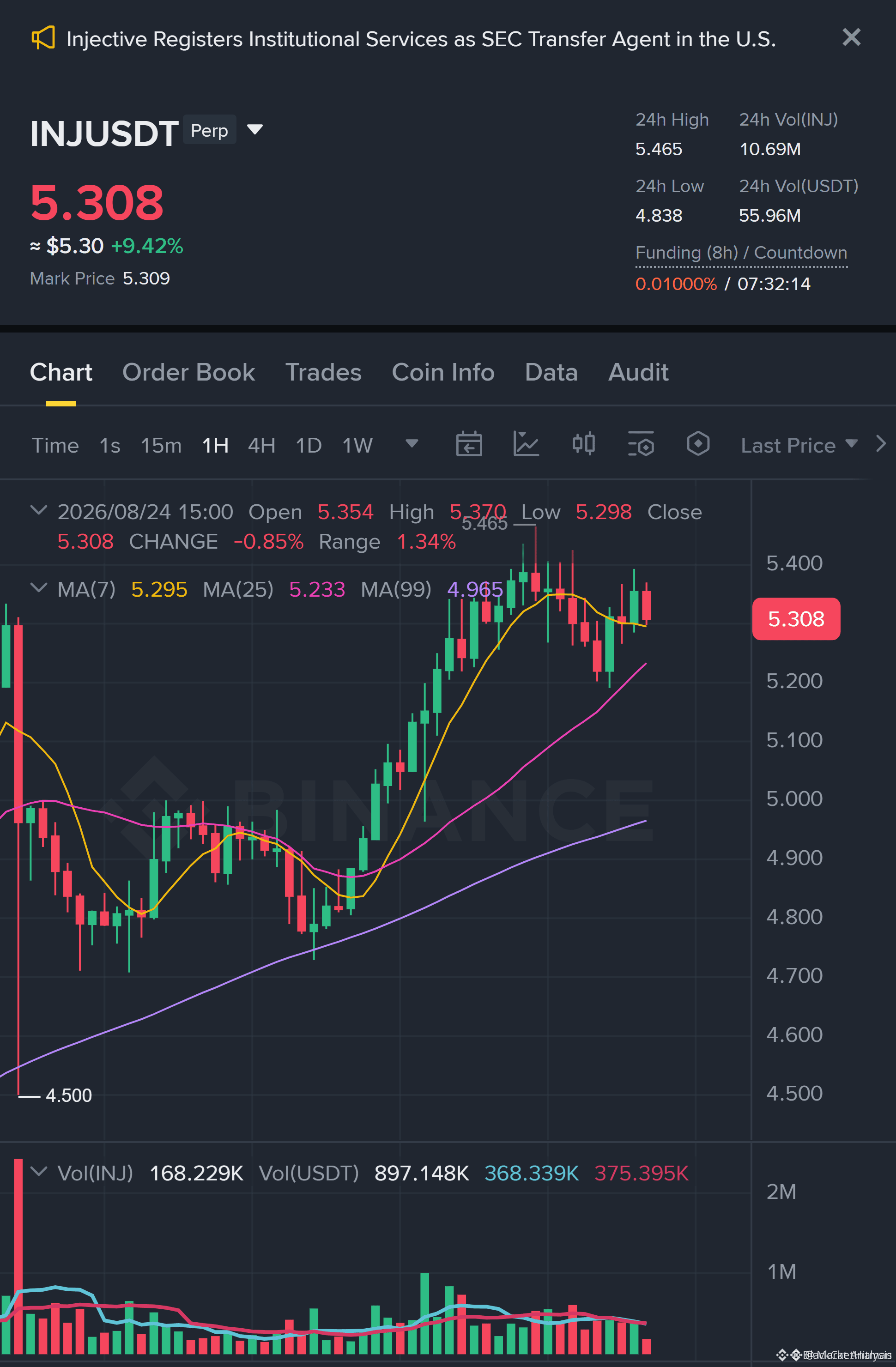Viewport: 896px width, 1367px height.
Task: Click the Mark Price 5.309 value
Action: (x=146, y=278)
